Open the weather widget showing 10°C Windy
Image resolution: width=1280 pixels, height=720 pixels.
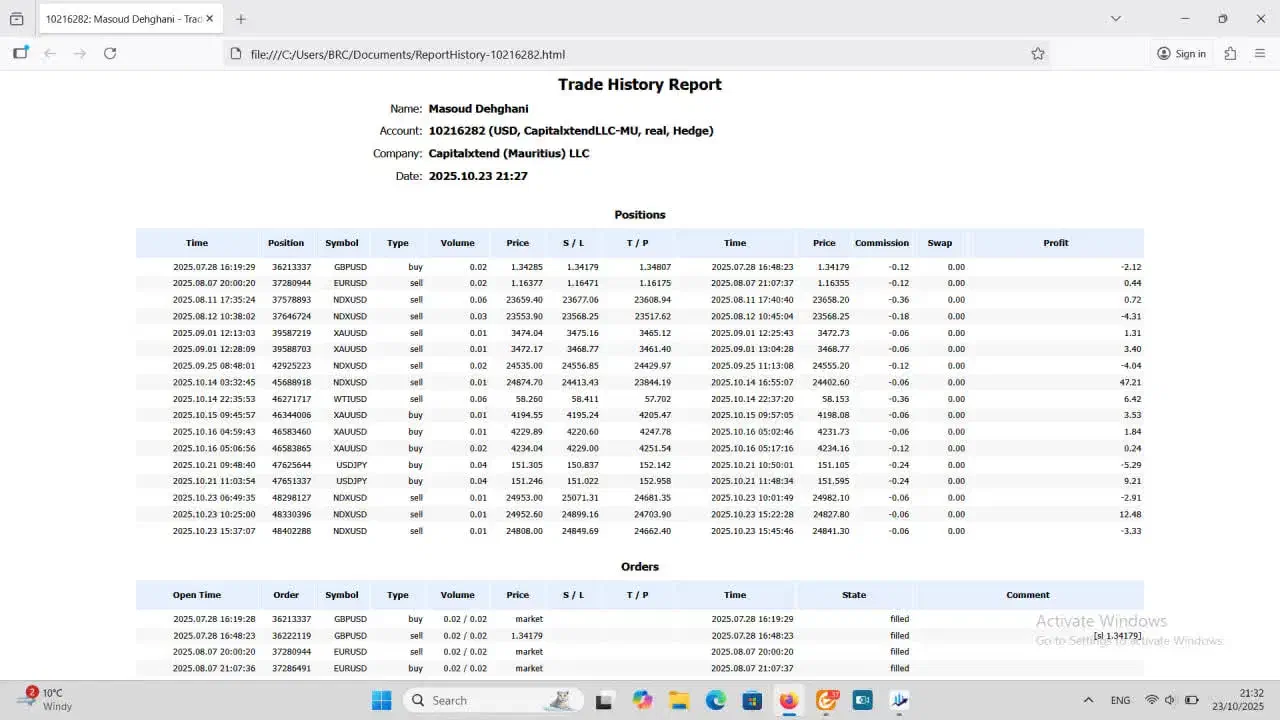click(45, 700)
